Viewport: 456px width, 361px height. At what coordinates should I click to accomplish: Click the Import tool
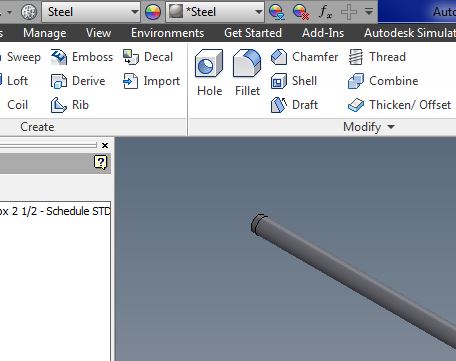[x=151, y=81]
